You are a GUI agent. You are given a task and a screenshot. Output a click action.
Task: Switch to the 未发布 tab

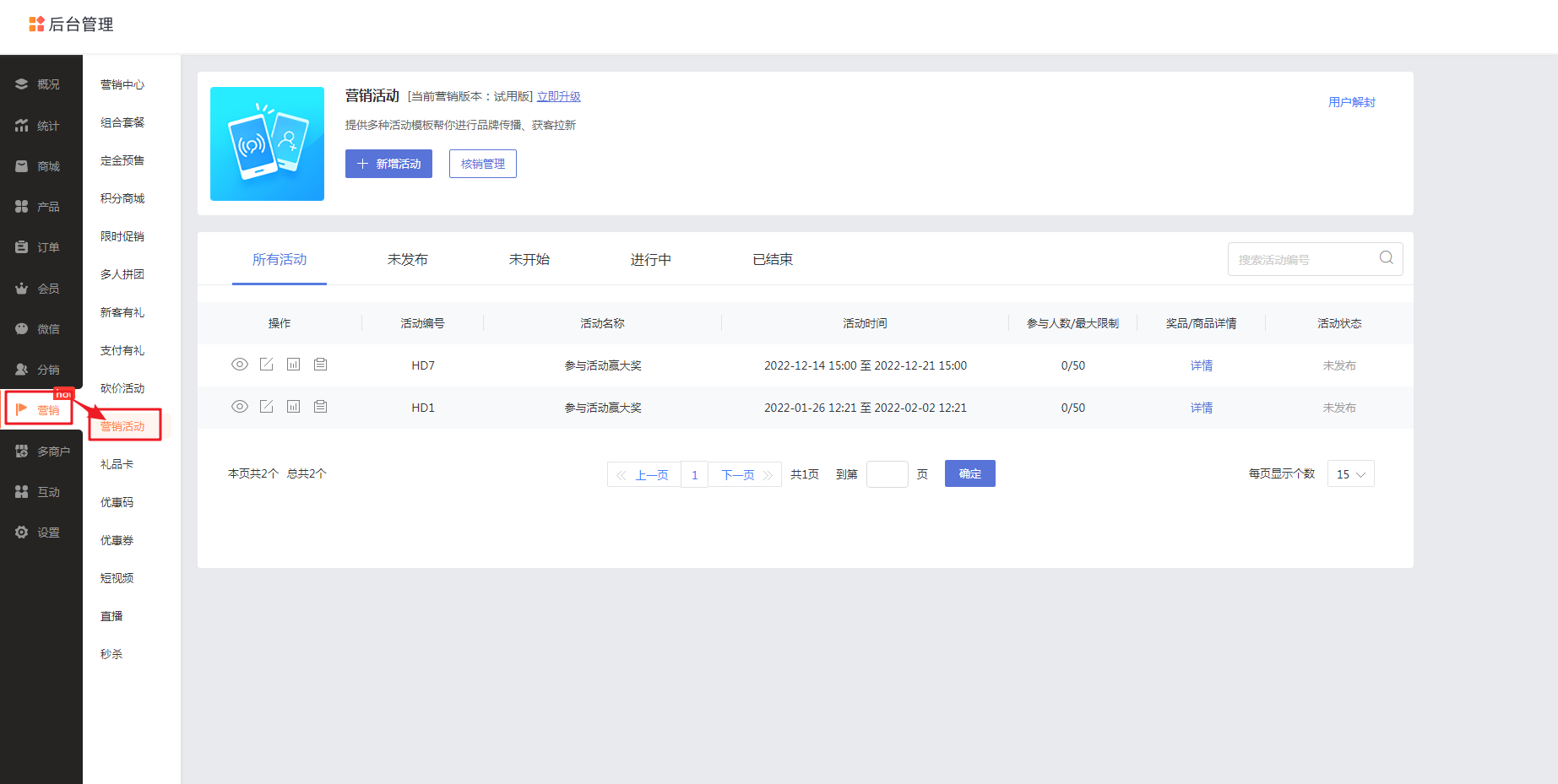pos(407,260)
